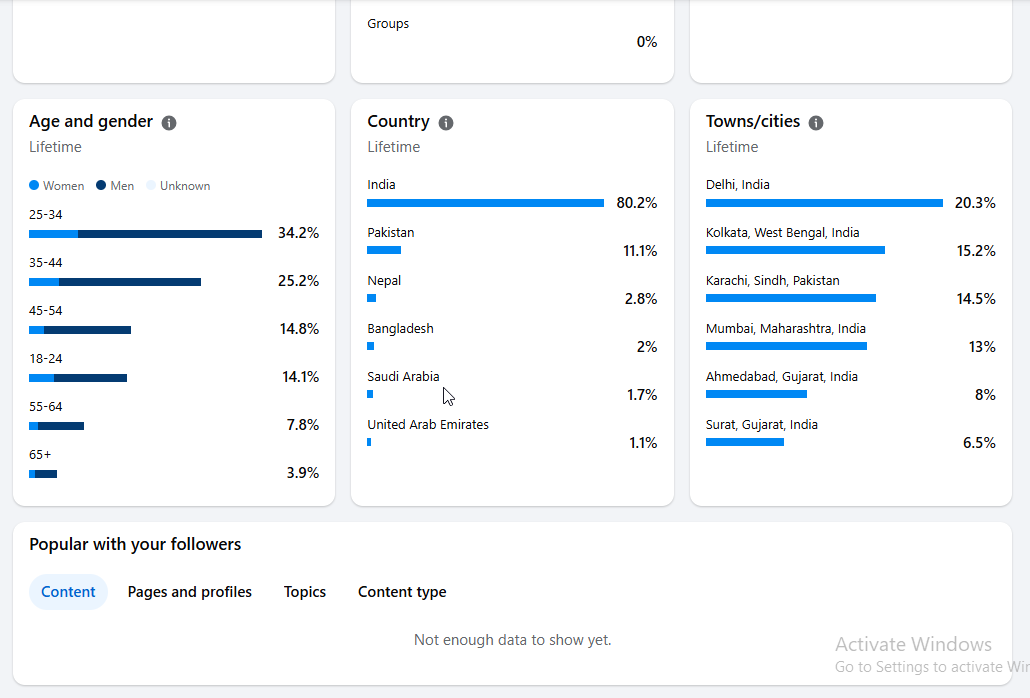Open the Country info icon tooltip

(446, 123)
